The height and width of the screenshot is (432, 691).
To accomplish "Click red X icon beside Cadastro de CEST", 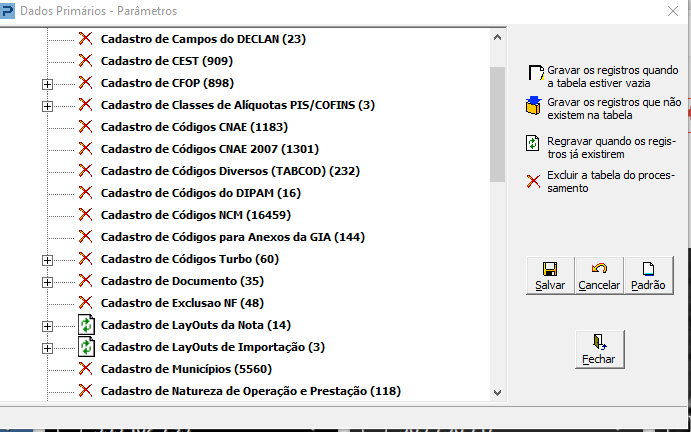I will tap(85, 60).
